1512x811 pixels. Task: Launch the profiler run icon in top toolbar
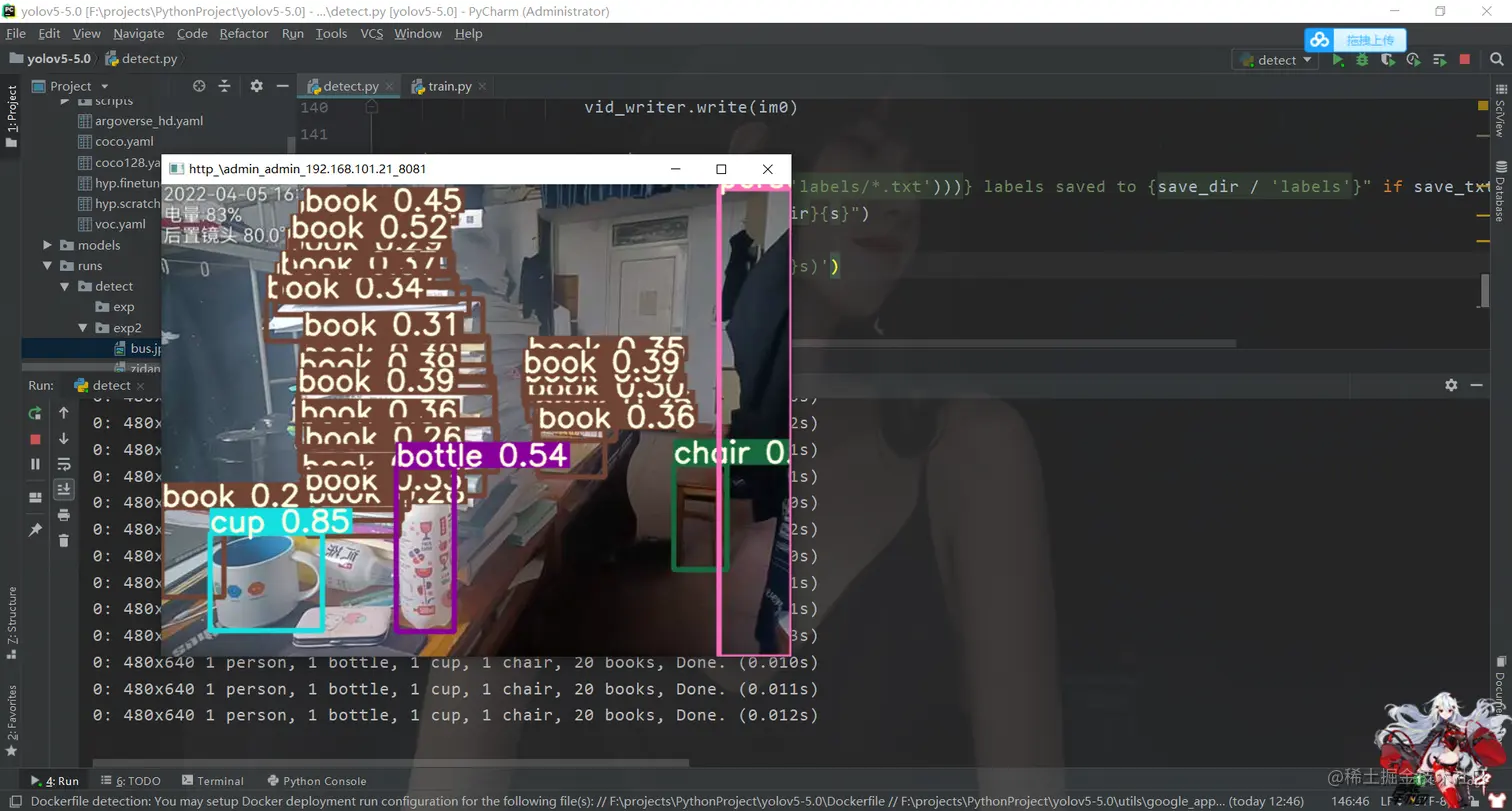point(1413,60)
